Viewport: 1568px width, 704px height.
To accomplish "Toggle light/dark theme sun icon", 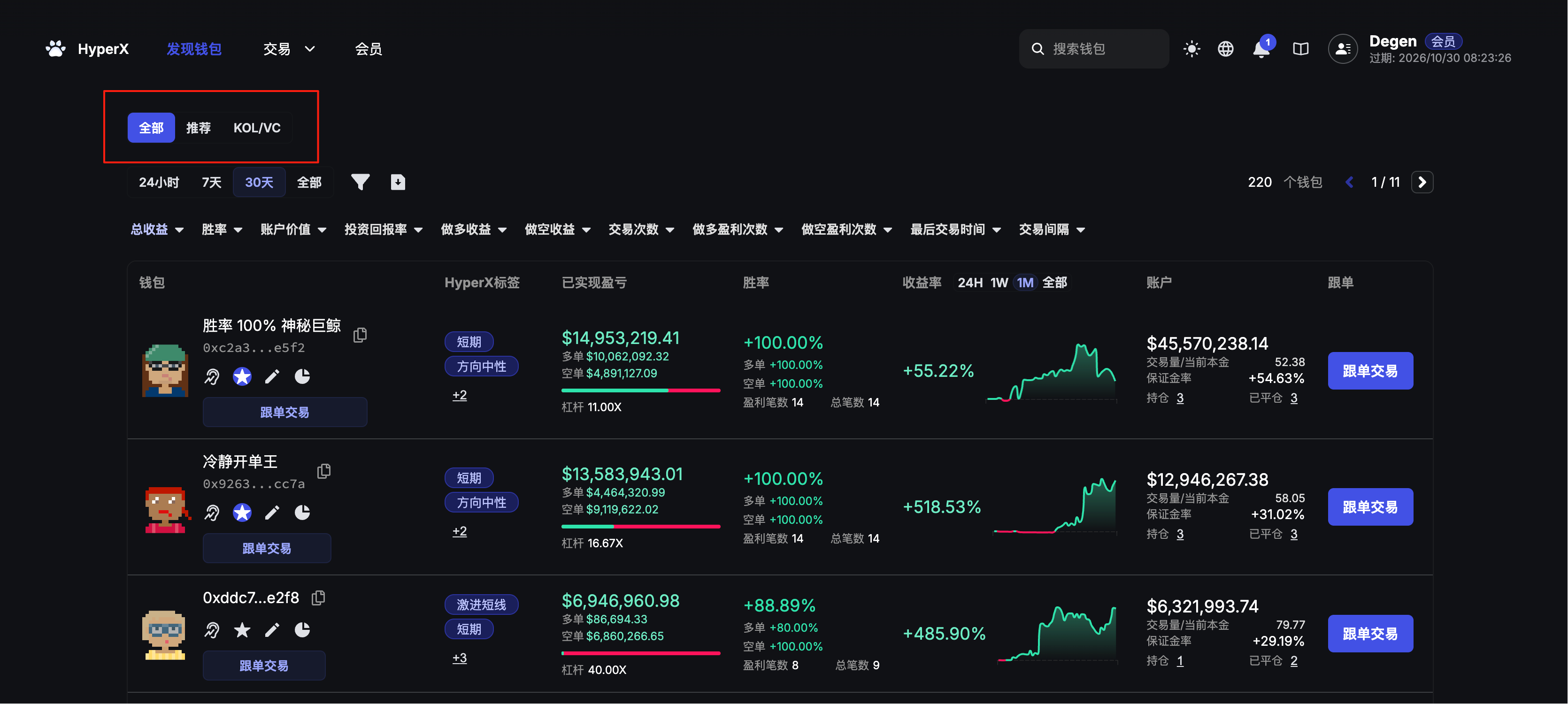I will 1191,49.
